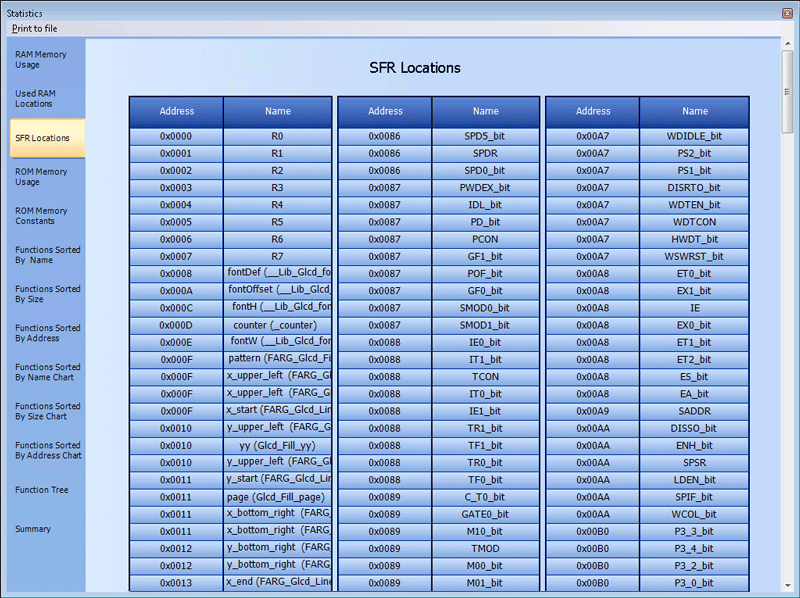Select the P3_3_bit cell
This screenshot has height=598, width=800.
pos(694,532)
